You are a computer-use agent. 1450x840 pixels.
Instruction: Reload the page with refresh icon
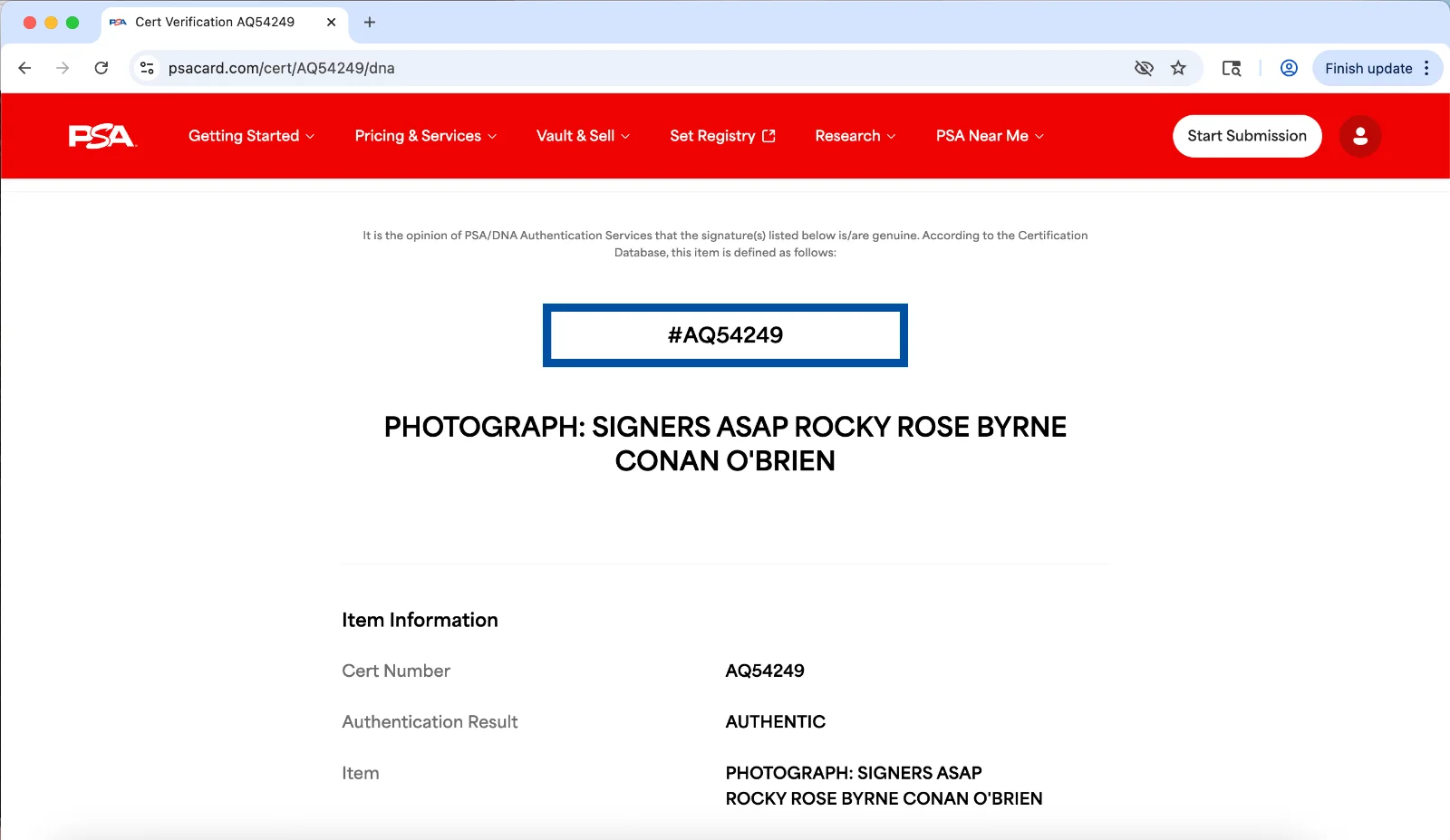pos(101,68)
